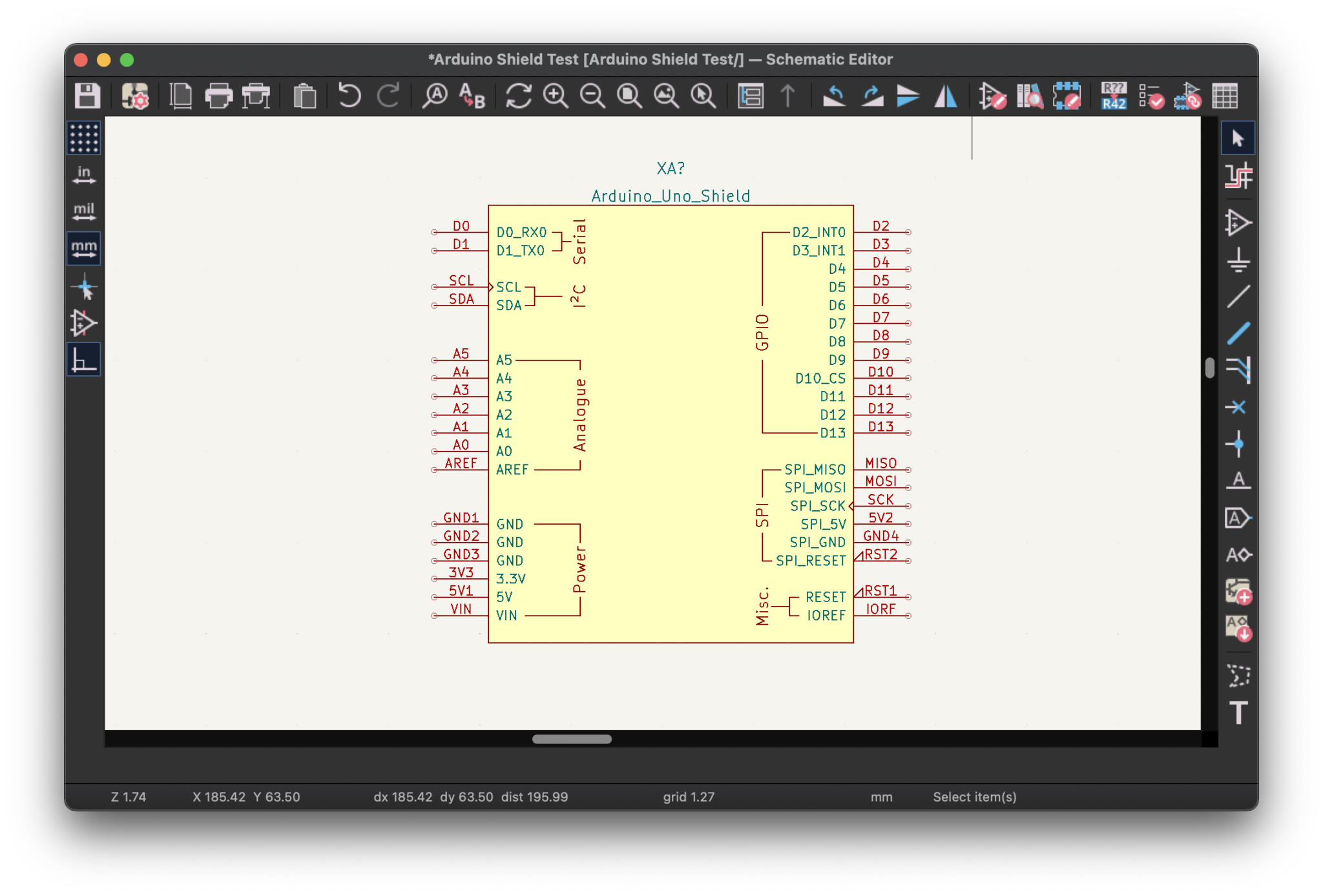Select the Arduino_Uno_Shield value label
The image size is (1323, 896).
tap(671, 196)
